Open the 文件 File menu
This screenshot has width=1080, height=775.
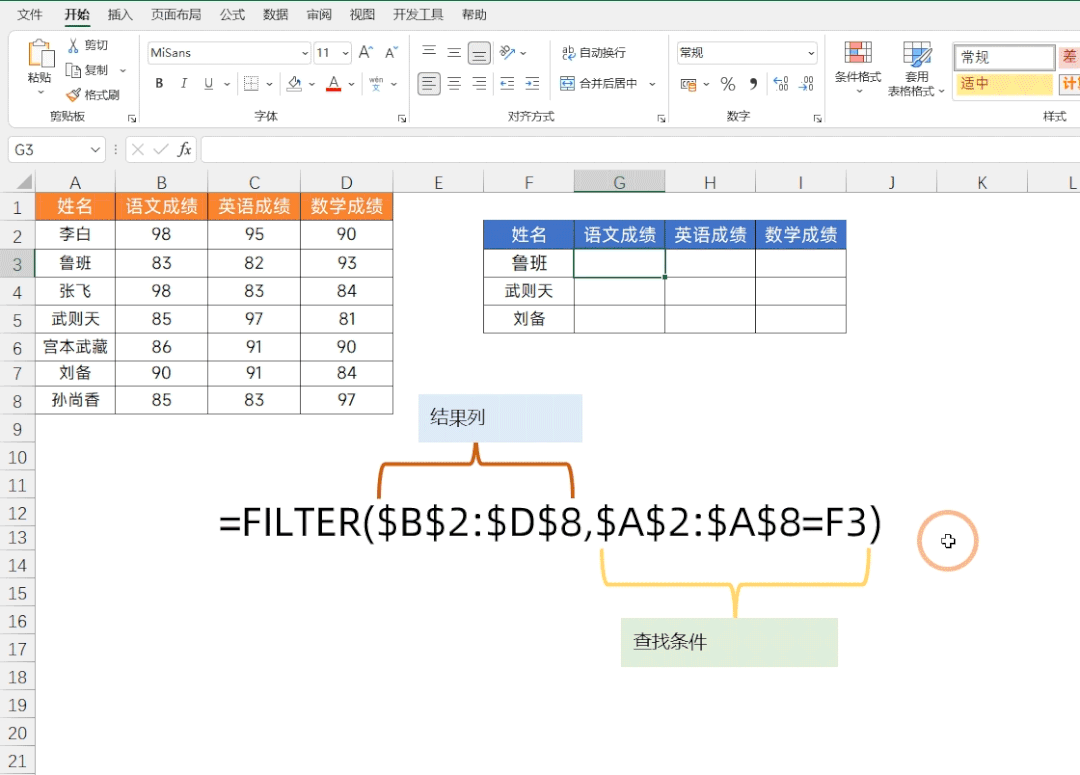pyautogui.click(x=29, y=14)
